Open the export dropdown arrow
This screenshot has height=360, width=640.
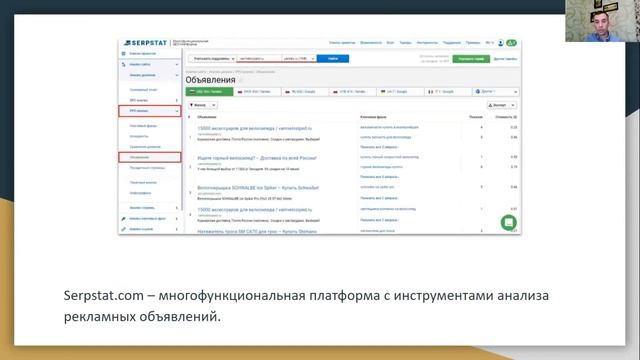tap(513, 105)
